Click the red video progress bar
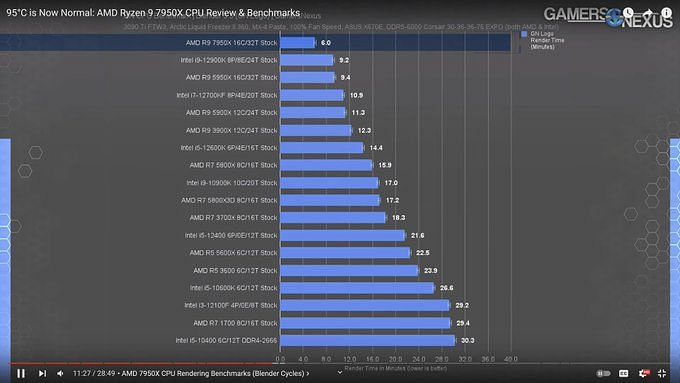Image resolution: width=680 pixels, height=383 pixels. click(x=142, y=363)
